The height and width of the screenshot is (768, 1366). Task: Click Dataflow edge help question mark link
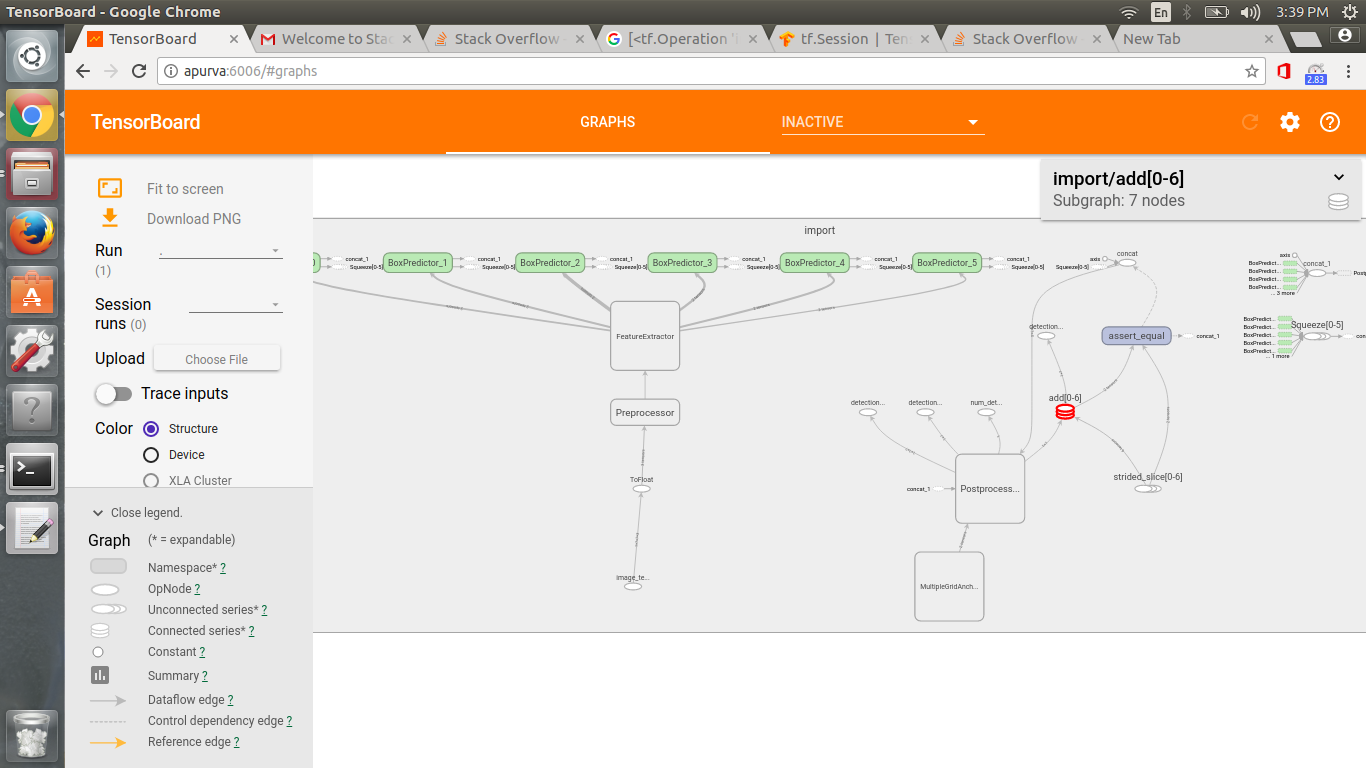pos(230,700)
